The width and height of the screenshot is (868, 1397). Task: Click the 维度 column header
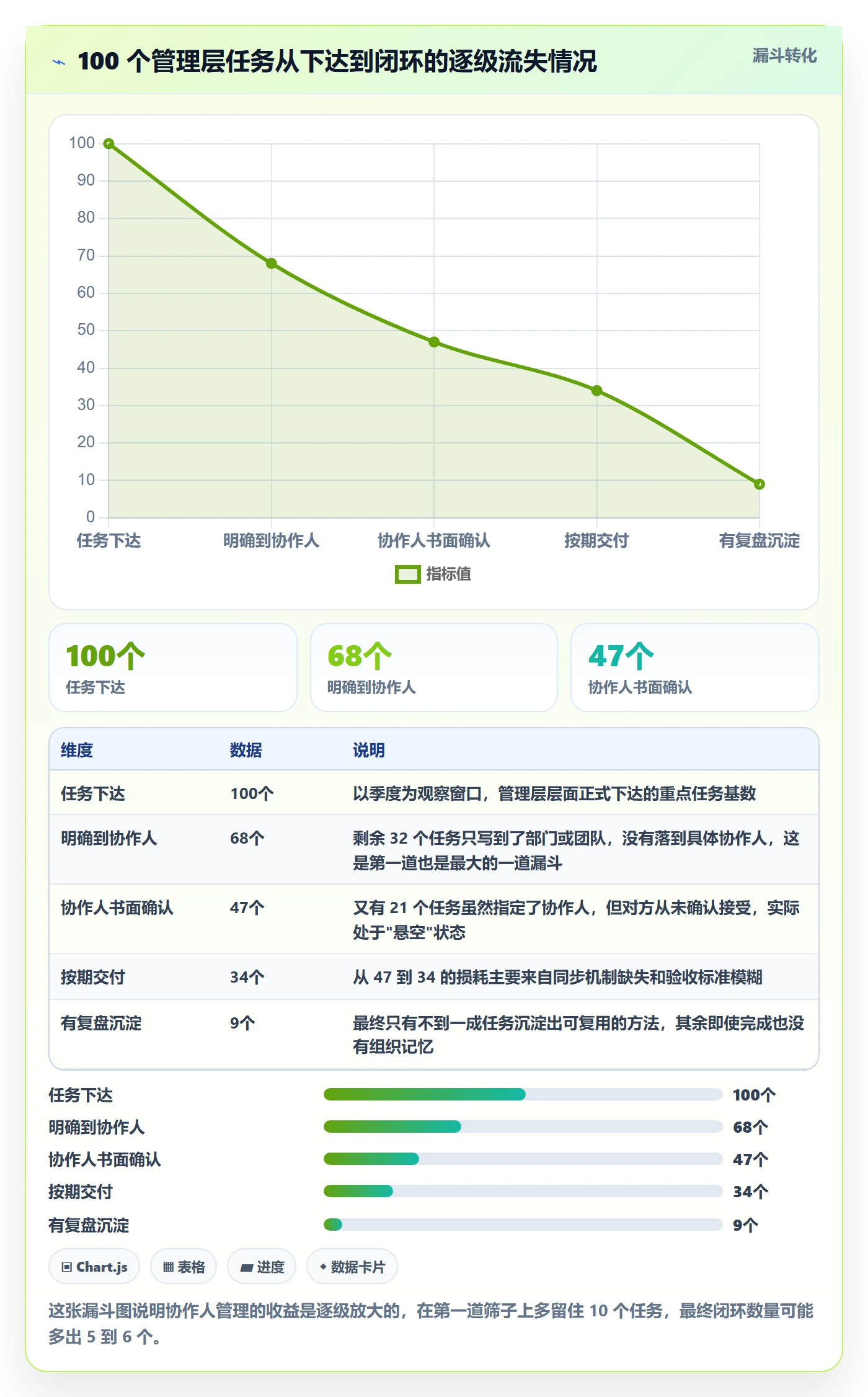[x=77, y=750]
